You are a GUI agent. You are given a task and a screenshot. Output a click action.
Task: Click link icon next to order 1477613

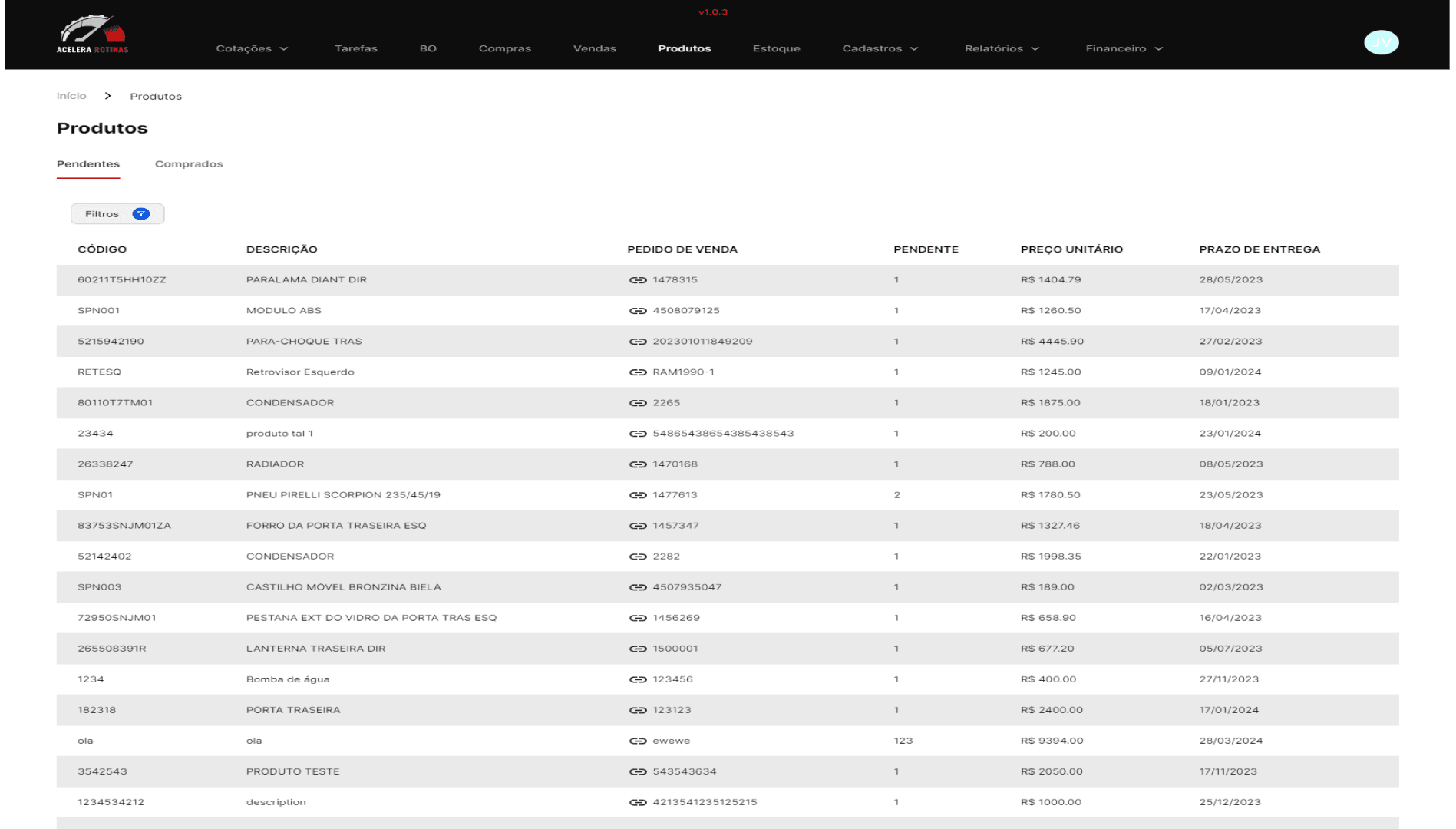click(x=638, y=495)
